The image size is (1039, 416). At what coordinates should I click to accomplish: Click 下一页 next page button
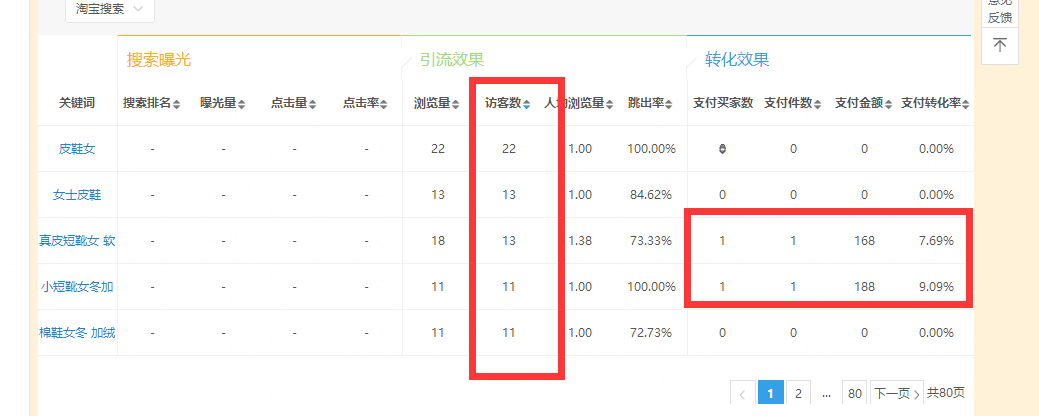point(896,394)
